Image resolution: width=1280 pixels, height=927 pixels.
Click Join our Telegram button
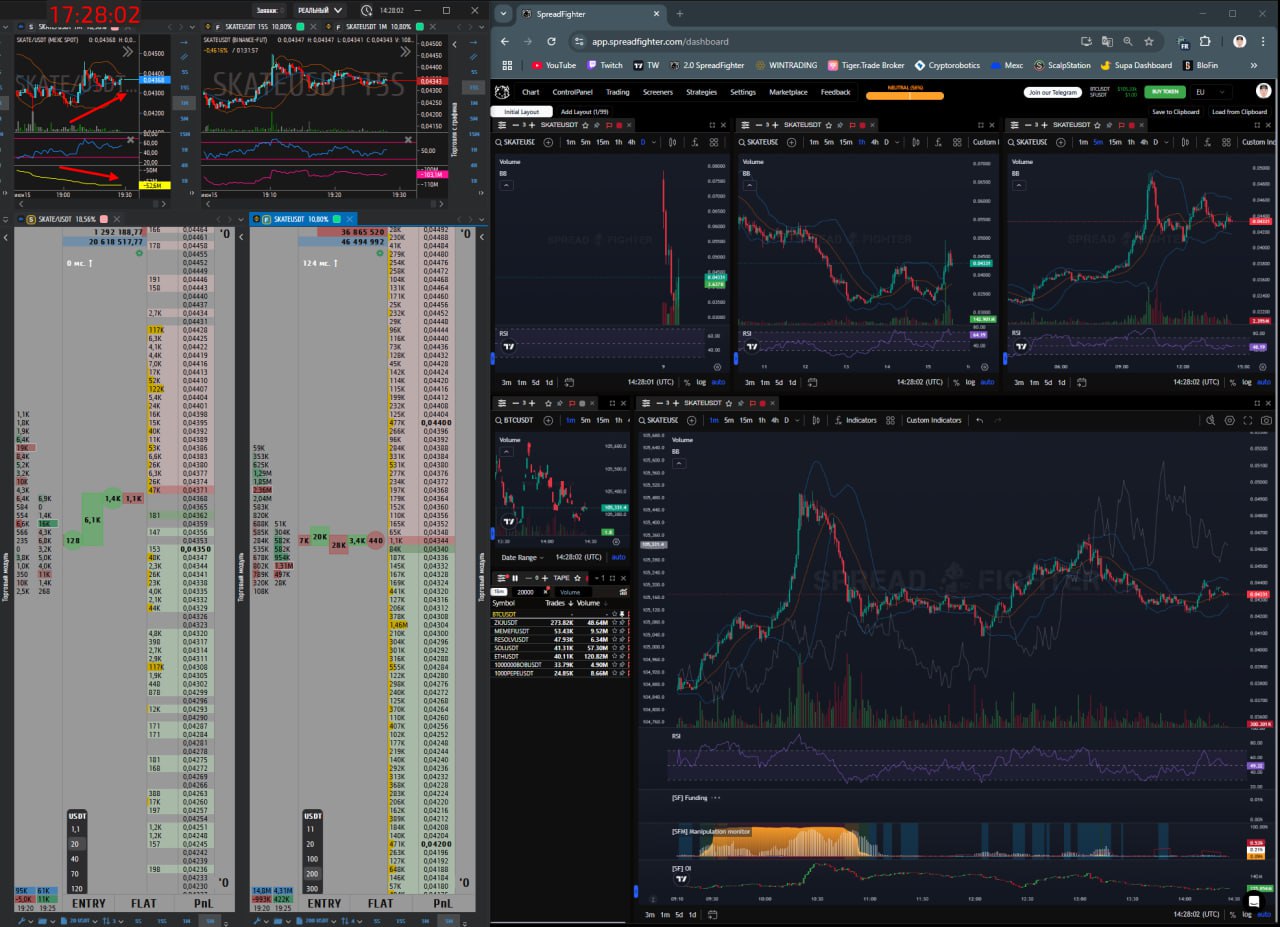[x=1052, y=92]
